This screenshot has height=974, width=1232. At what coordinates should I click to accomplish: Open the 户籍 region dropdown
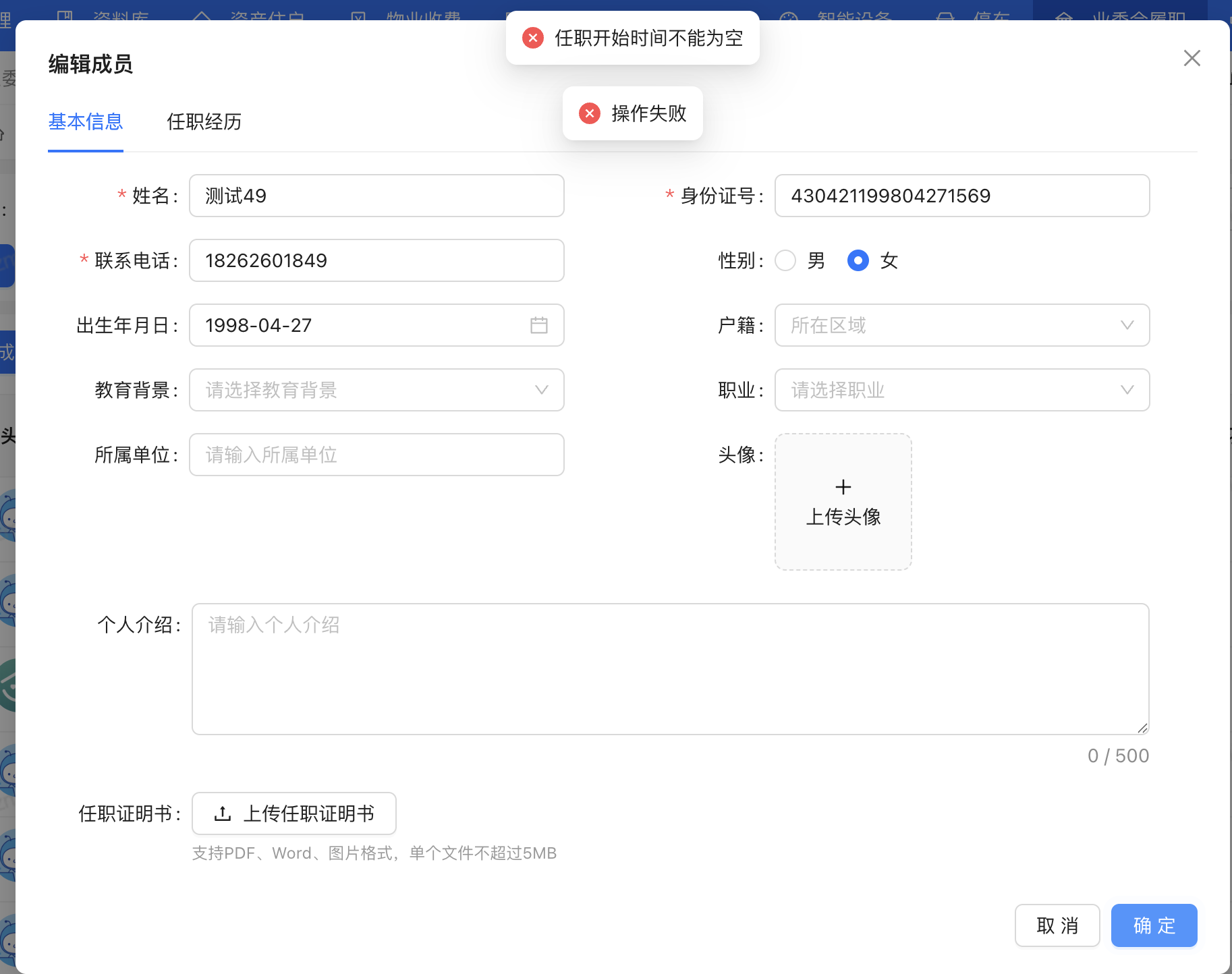pos(1128,325)
